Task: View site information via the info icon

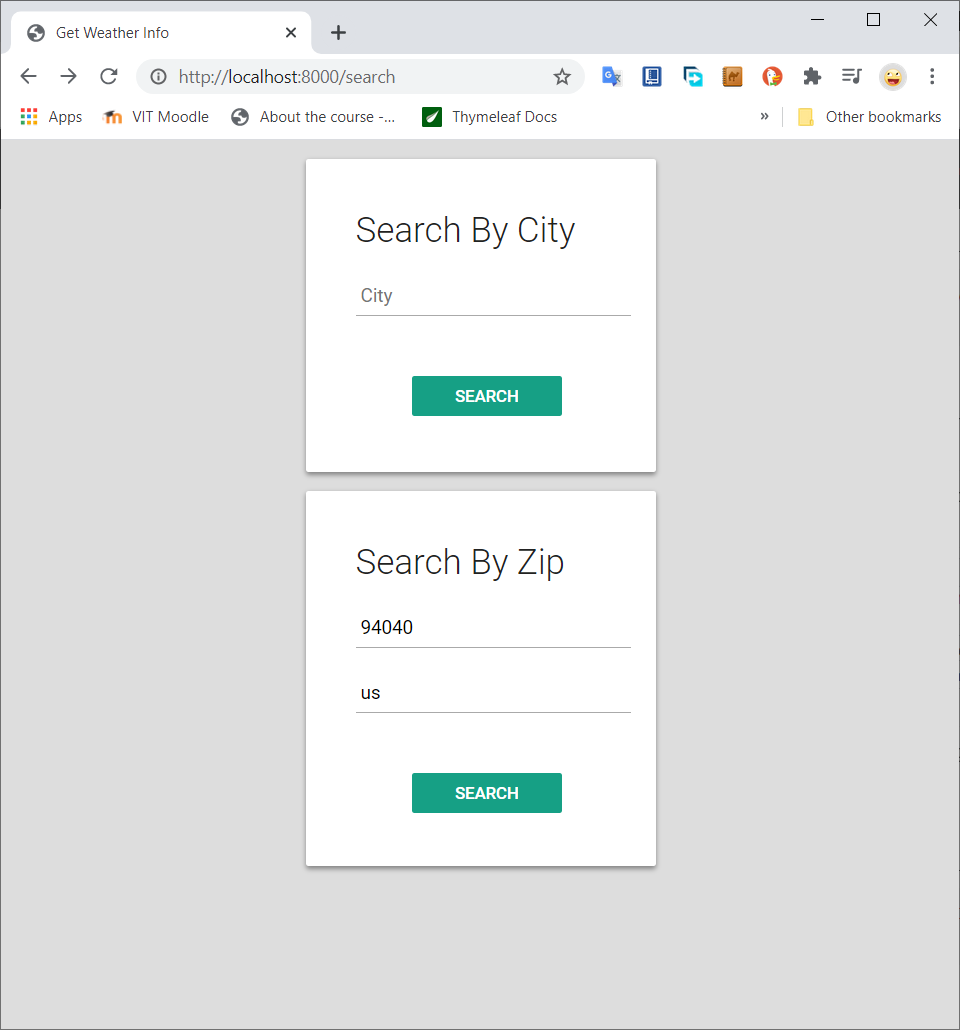Action: tap(158, 76)
